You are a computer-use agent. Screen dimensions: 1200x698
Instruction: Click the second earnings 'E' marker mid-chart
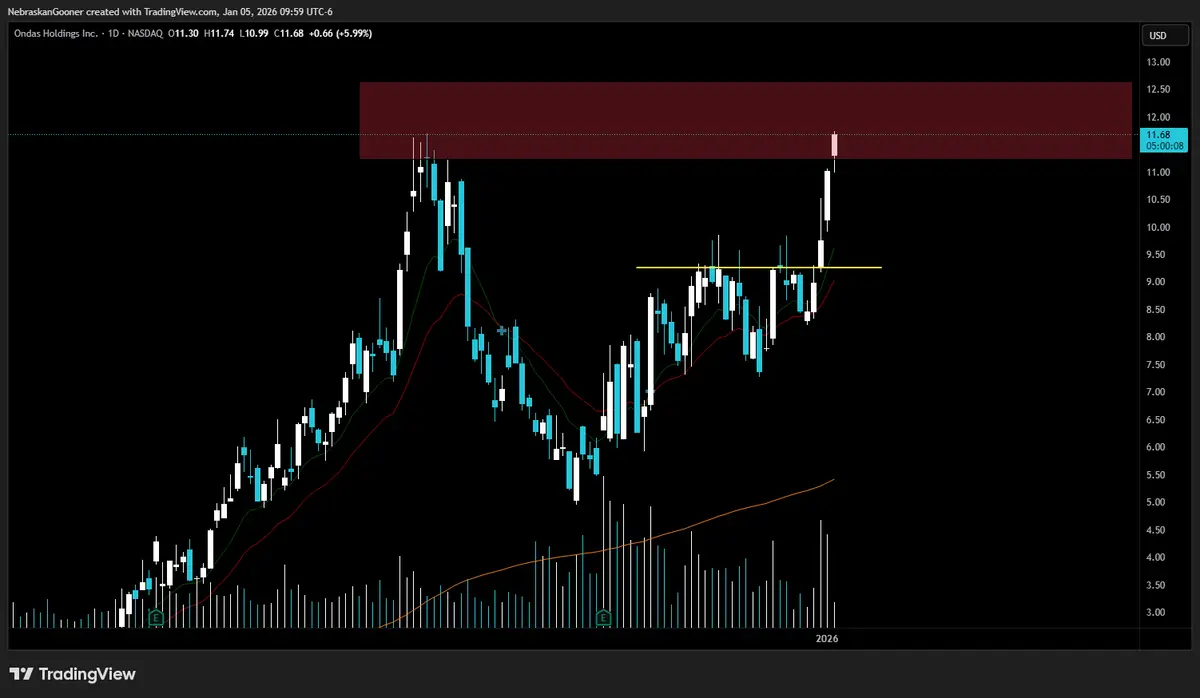(603, 618)
